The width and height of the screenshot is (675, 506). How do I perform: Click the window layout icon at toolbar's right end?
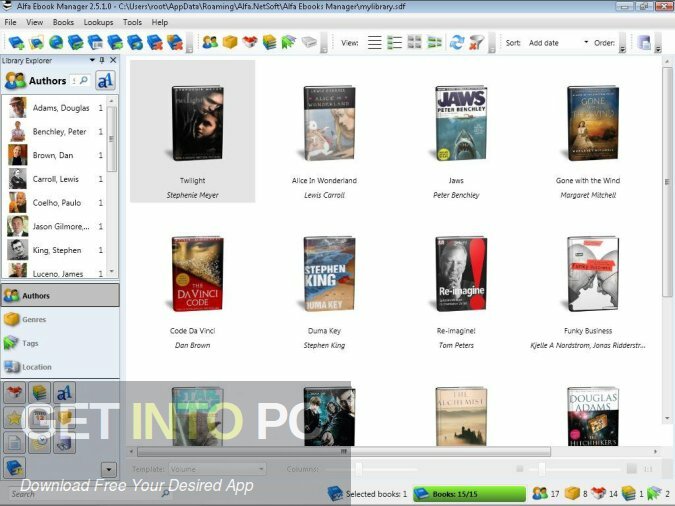pos(644,43)
